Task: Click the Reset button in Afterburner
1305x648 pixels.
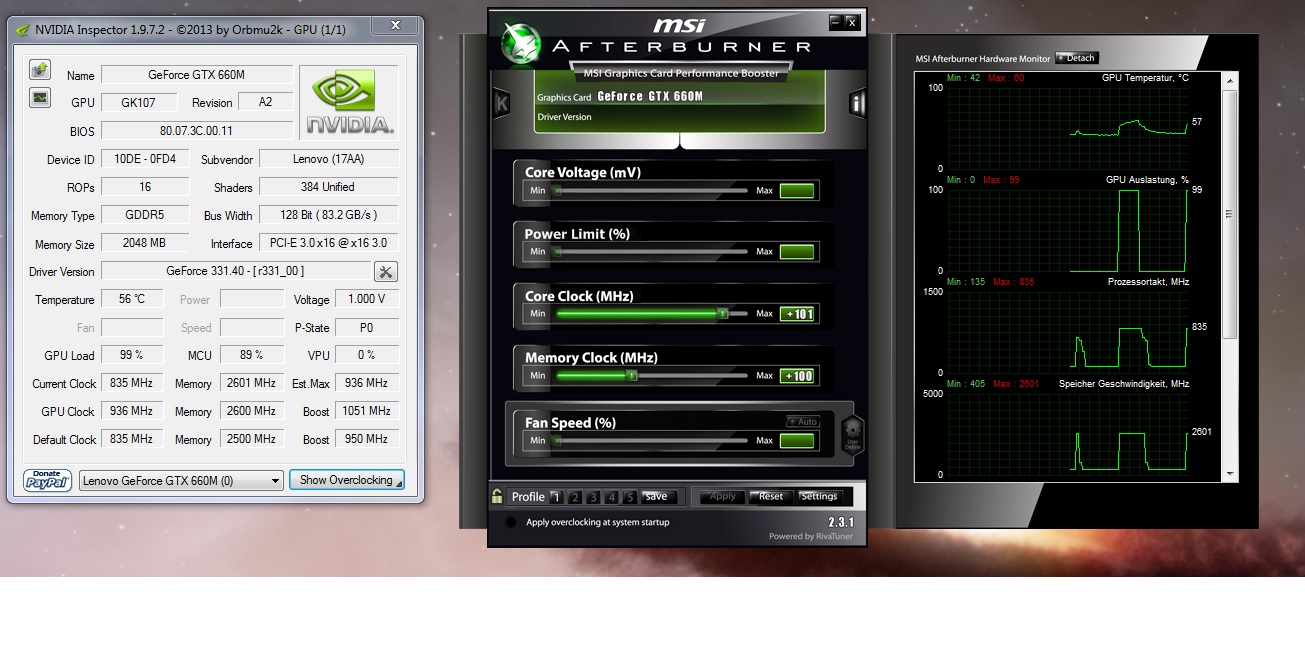Action: (771, 496)
